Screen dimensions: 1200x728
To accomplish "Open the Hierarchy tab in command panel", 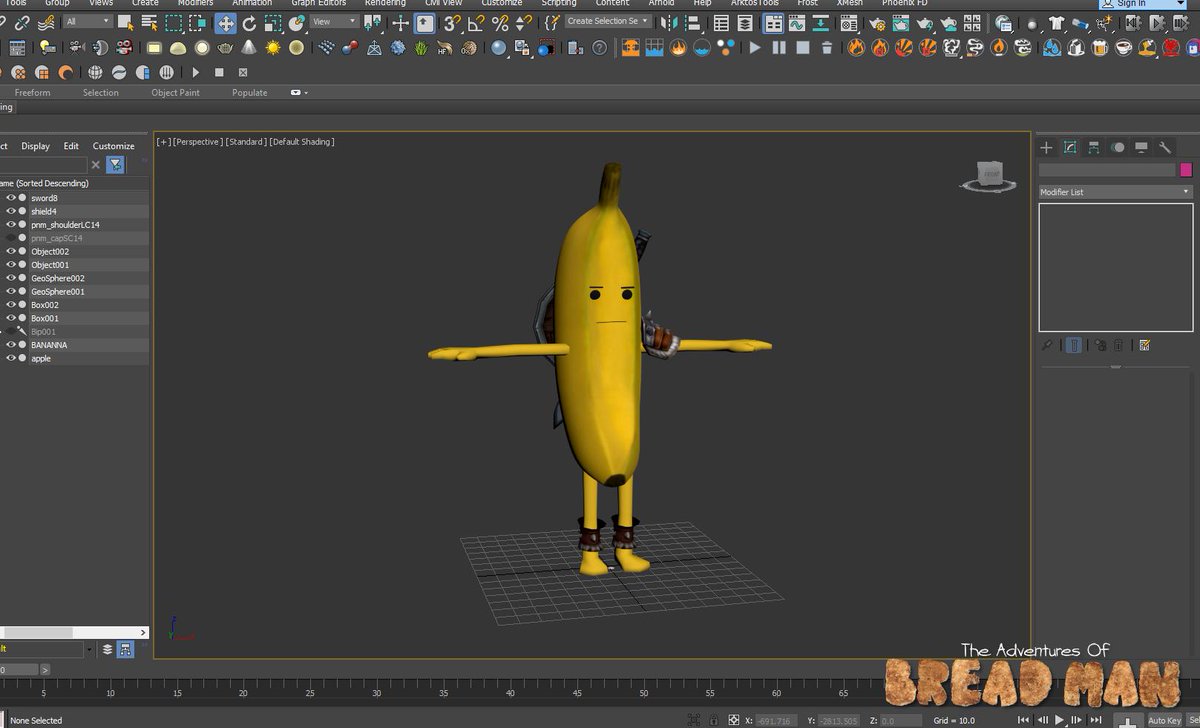I will 1094,148.
